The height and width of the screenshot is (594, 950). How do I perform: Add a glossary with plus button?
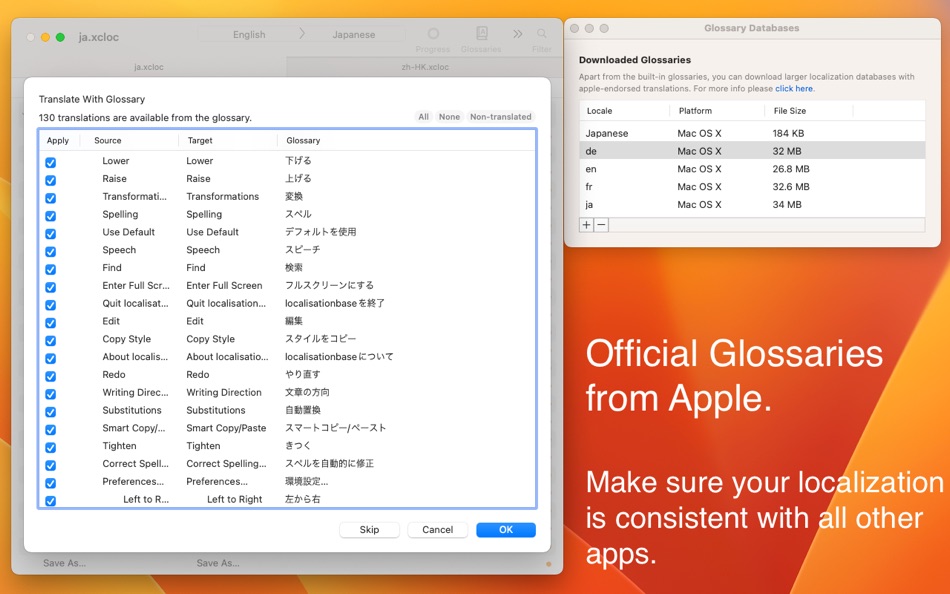[x=586, y=225]
